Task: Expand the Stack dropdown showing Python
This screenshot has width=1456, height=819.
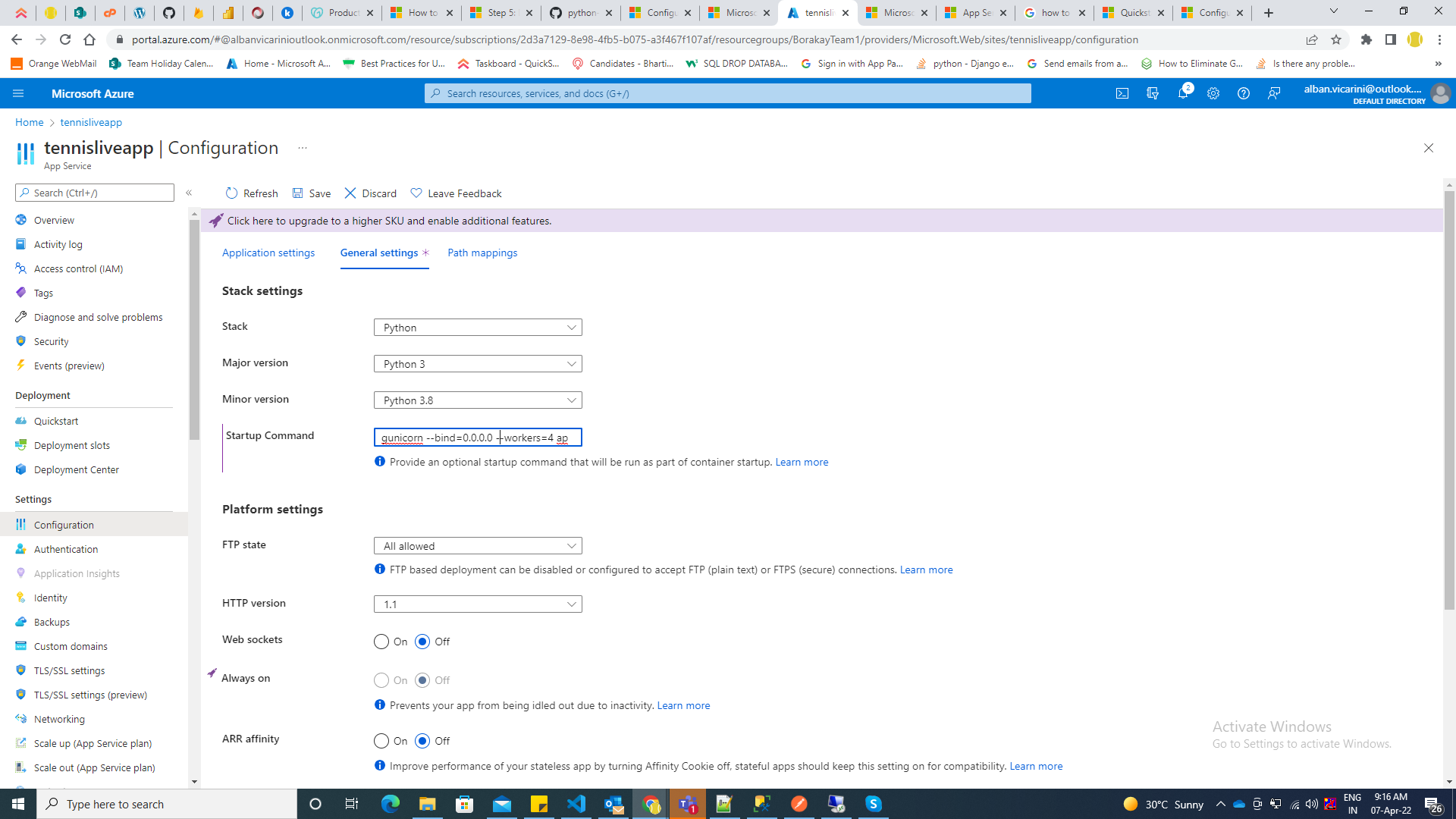Action: [478, 328]
